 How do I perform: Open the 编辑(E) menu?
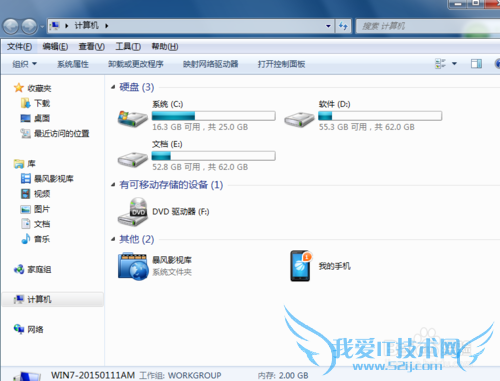click(x=55, y=46)
